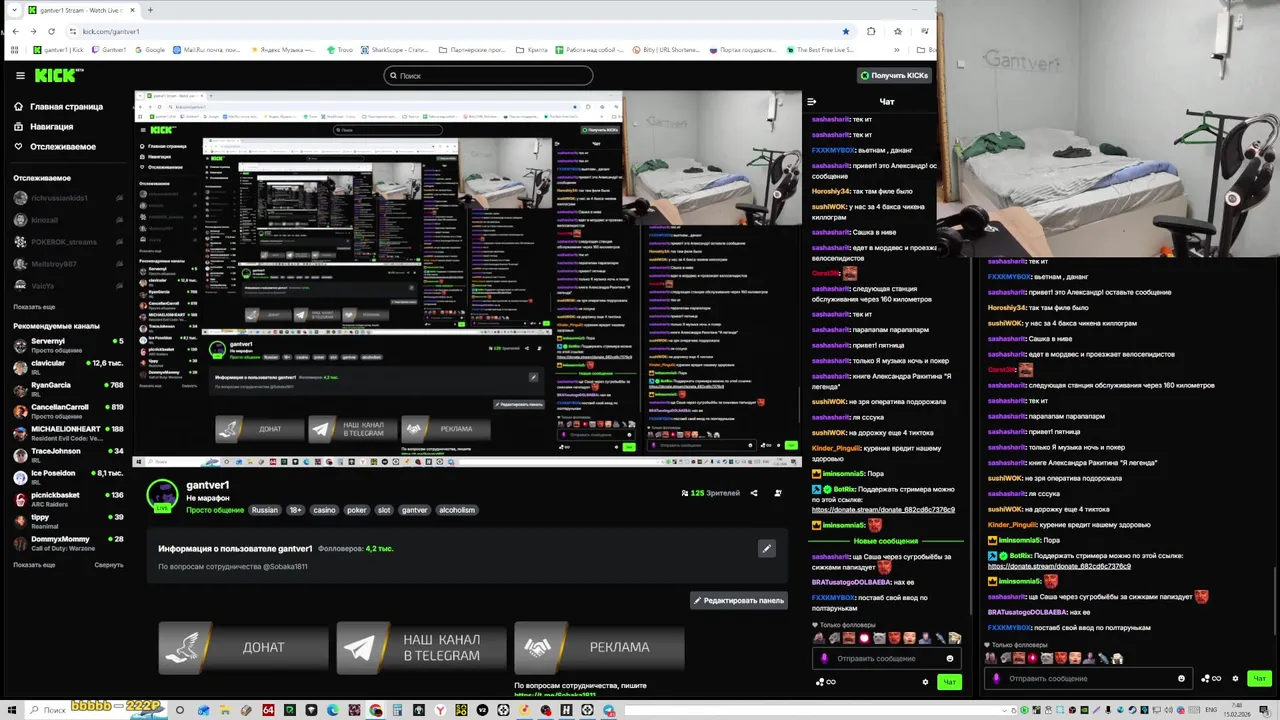Expand recommended list with Показать еще

pyautogui.click(x=34, y=565)
